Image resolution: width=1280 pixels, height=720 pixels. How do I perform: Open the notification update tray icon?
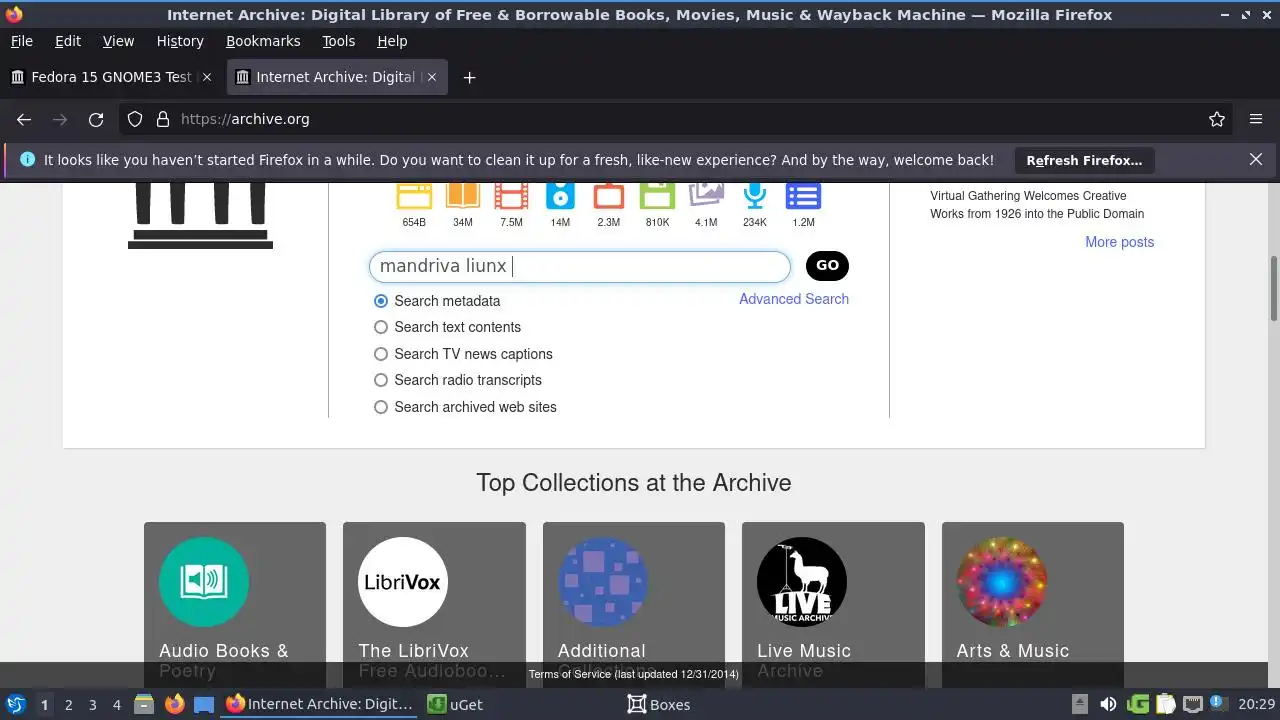(1218, 704)
